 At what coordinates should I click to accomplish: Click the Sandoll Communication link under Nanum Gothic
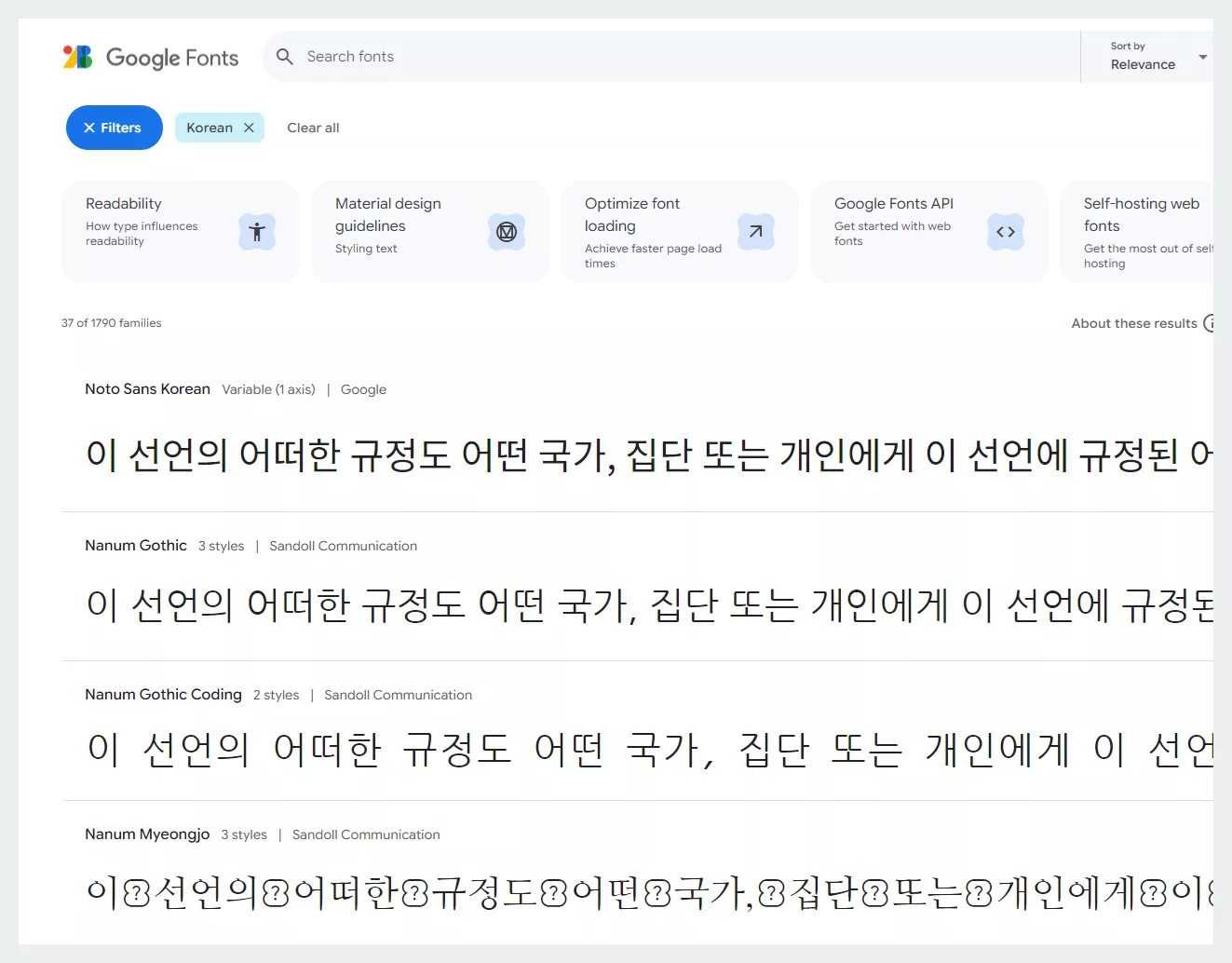click(x=344, y=546)
